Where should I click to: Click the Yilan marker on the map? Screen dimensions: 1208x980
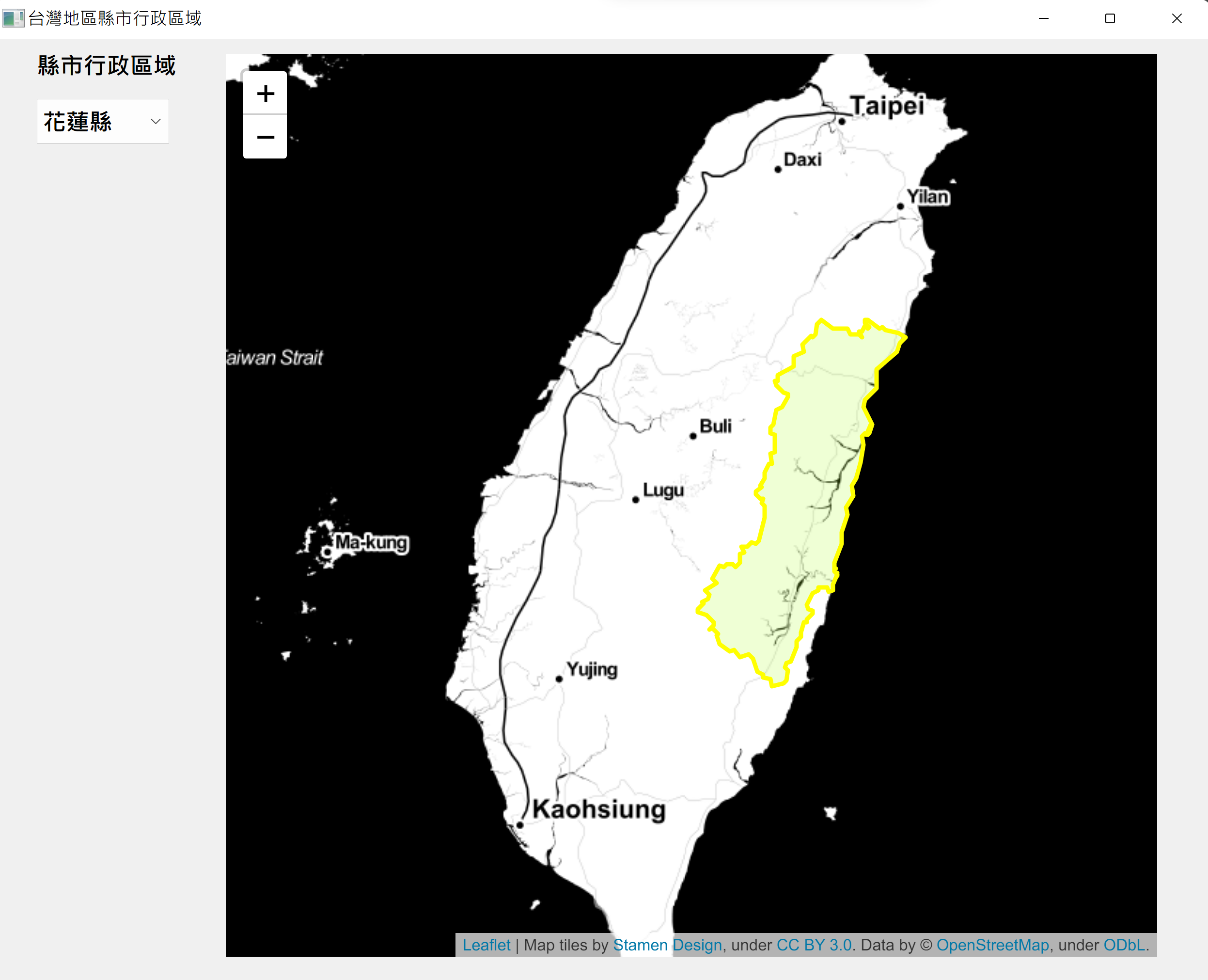pyautogui.click(x=900, y=206)
